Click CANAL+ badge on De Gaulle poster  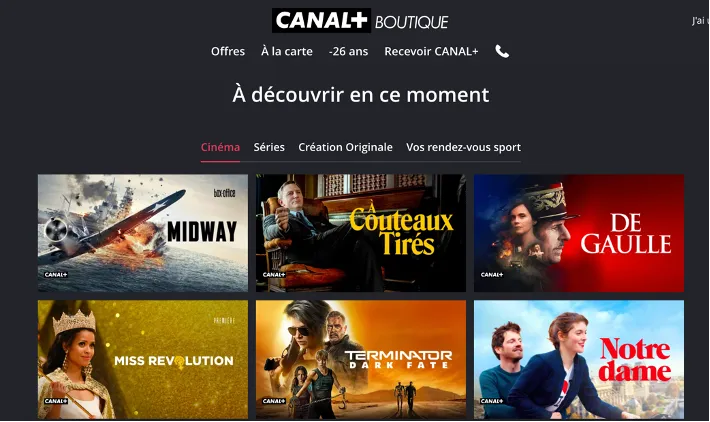(491, 274)
